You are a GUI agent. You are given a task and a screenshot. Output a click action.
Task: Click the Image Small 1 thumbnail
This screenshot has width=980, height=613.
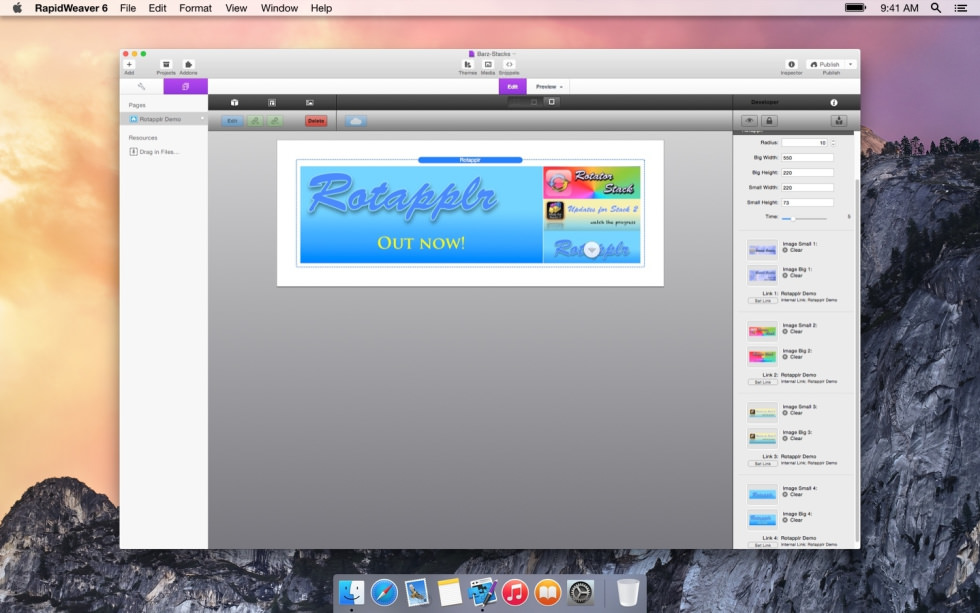pos(762,249)
